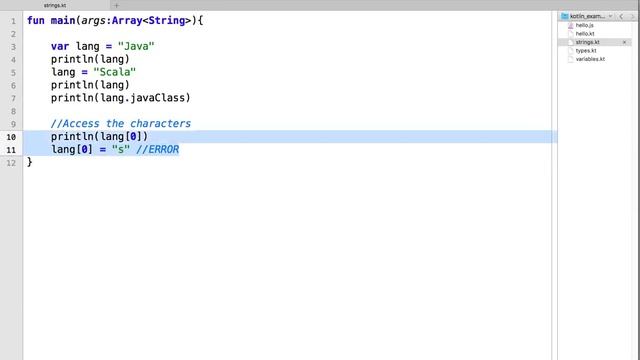Click line number 1 in the gutter
Image resolution: width=640 pixels, height=360 pixels.
pyautogui.click(x=13, y=21)
